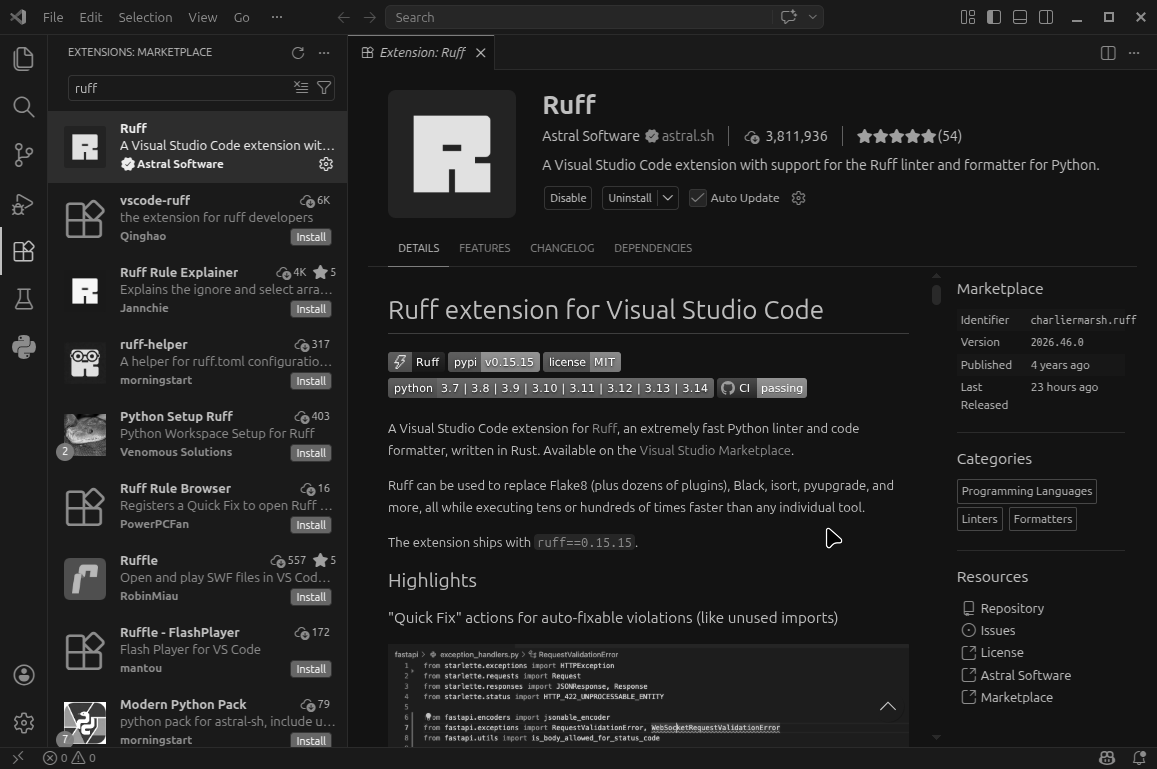Toggle the primary side bar

994,17
